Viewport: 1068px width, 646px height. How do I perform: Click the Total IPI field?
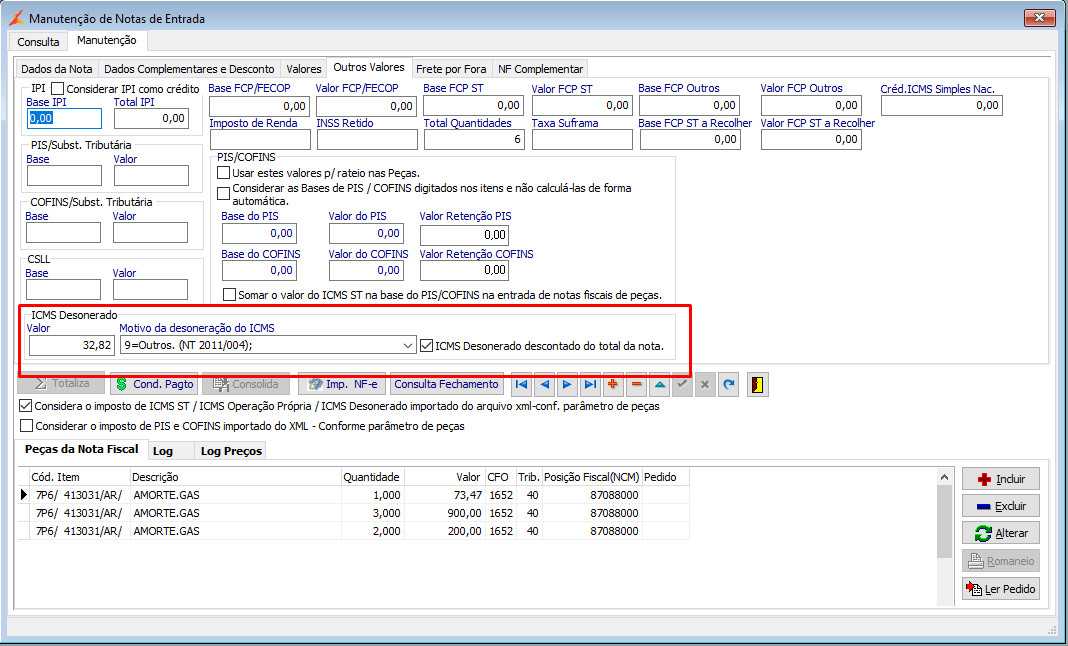click(x=151, y=119)
